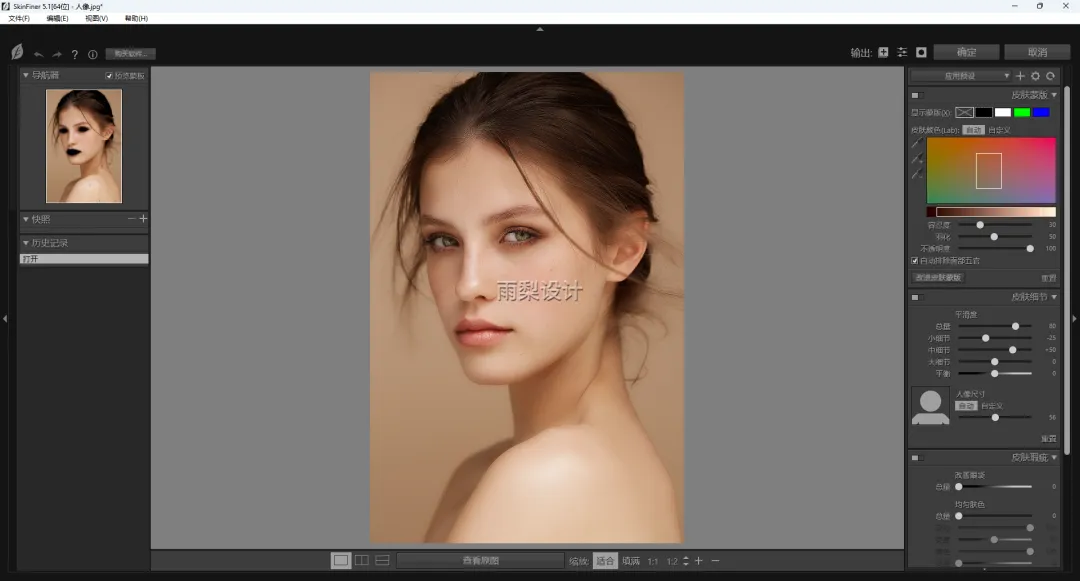Add a new preset with plus icon
The image size is (1080, 581).
tap(1020, 76)
